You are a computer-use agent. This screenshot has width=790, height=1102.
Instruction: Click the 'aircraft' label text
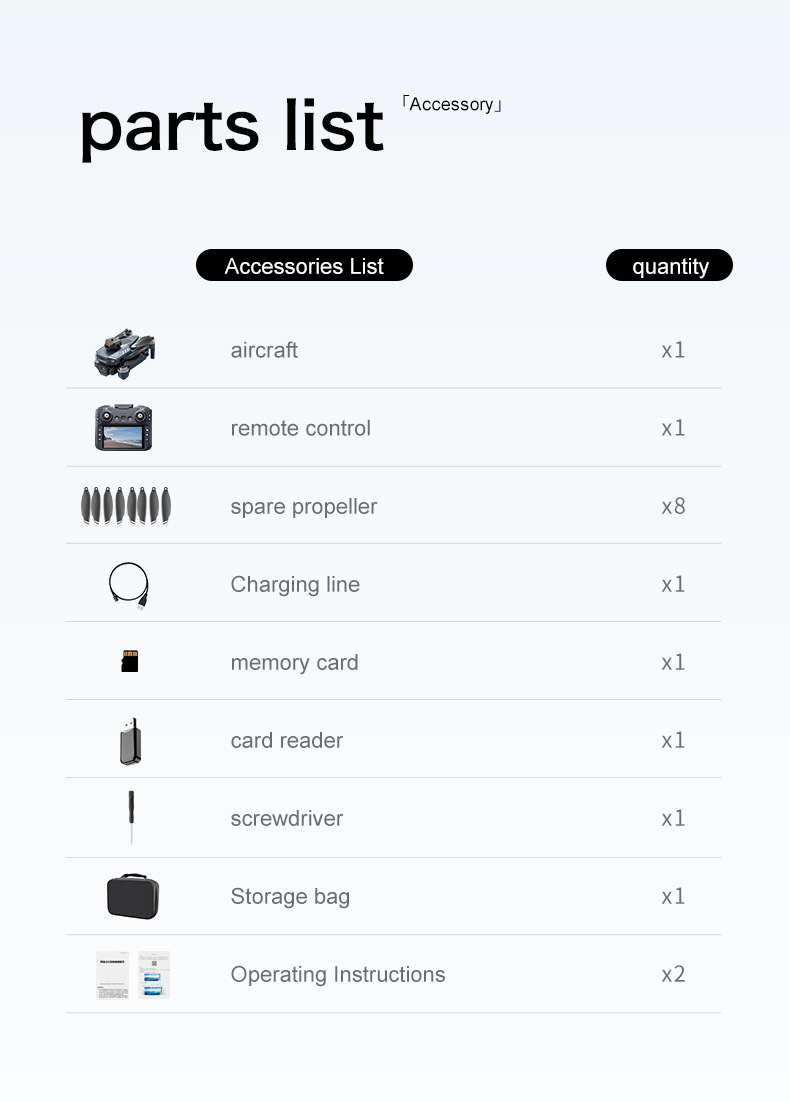tap(264, 350)
